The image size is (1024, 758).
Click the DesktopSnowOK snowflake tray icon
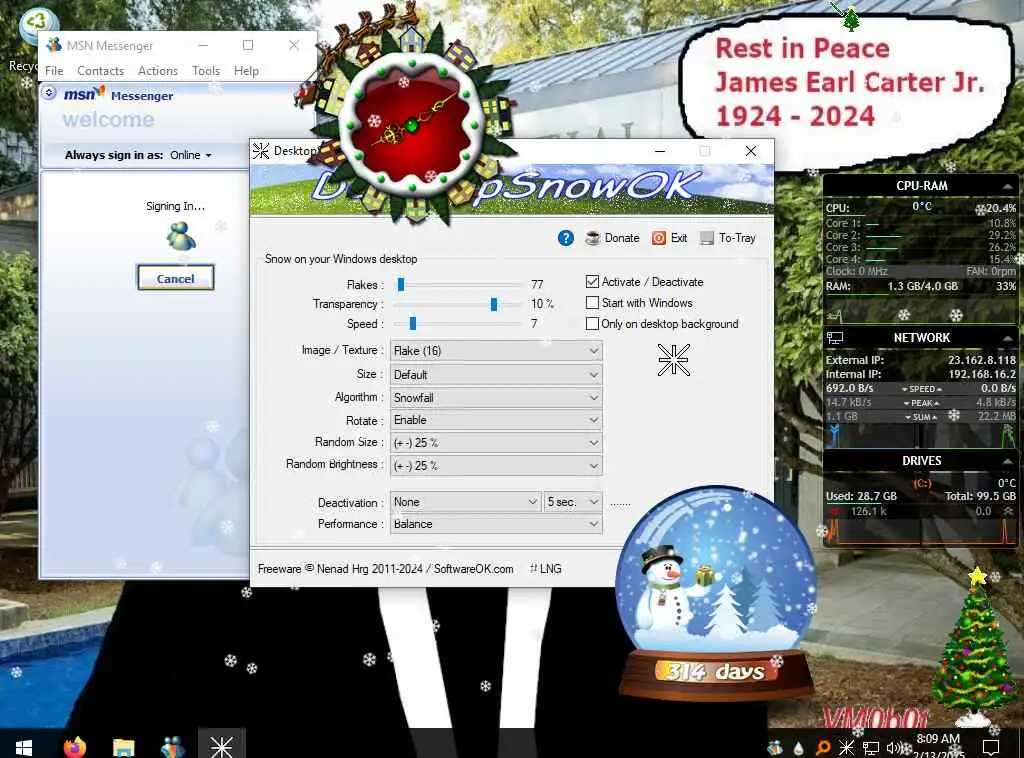[x=846, y=748]
